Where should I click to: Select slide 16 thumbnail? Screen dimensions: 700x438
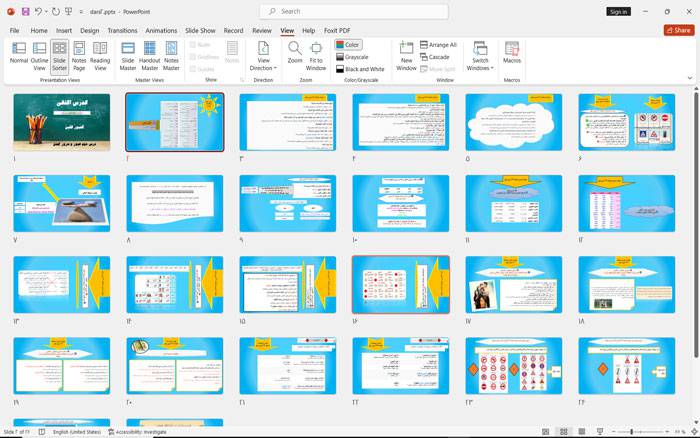coord(400,284)
